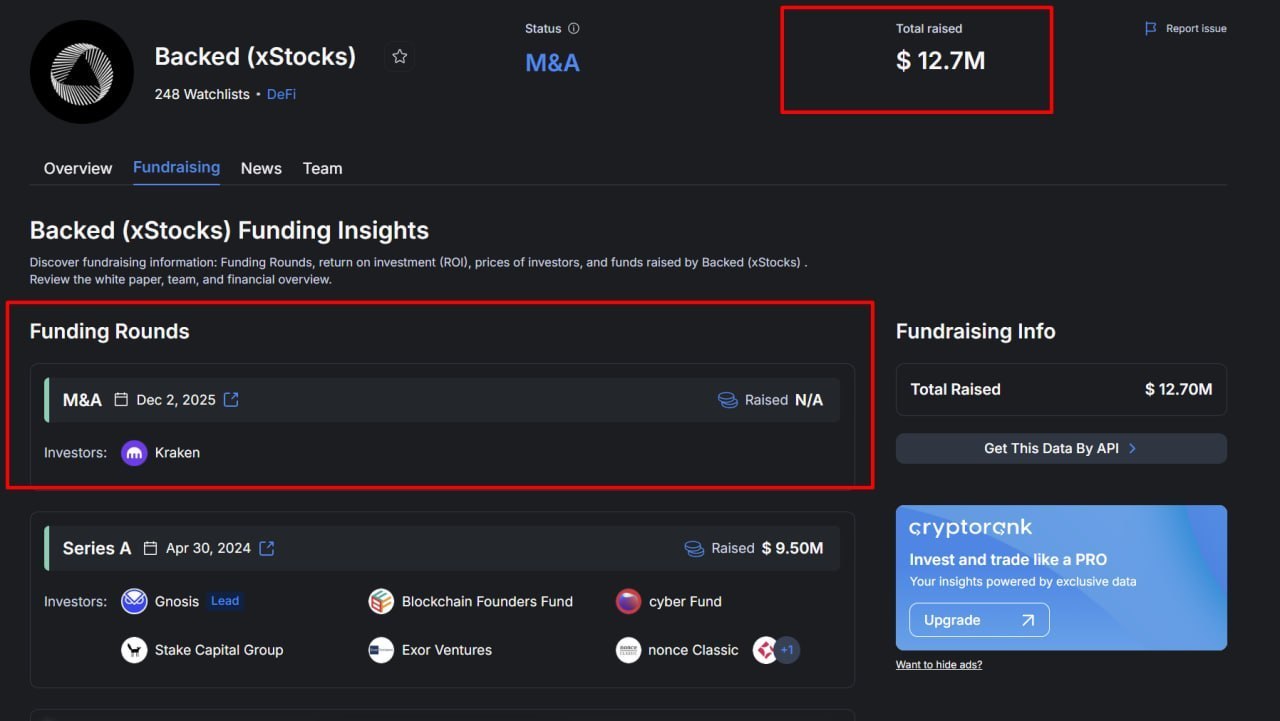Screen dimensions: 1280x721
Task: Click the Gnosis investor logo
Action: coord(134,601)
